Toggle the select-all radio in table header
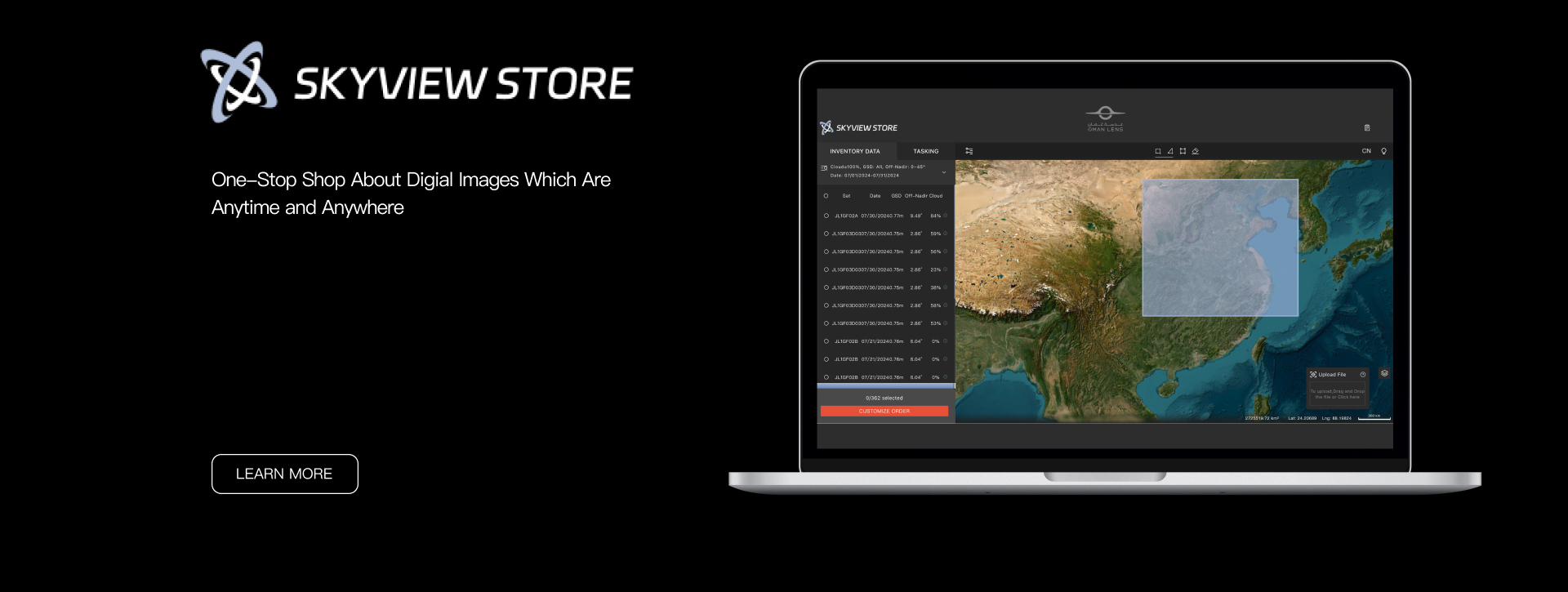Screen dimensions: 1568x592 click(x=826, y=196)
